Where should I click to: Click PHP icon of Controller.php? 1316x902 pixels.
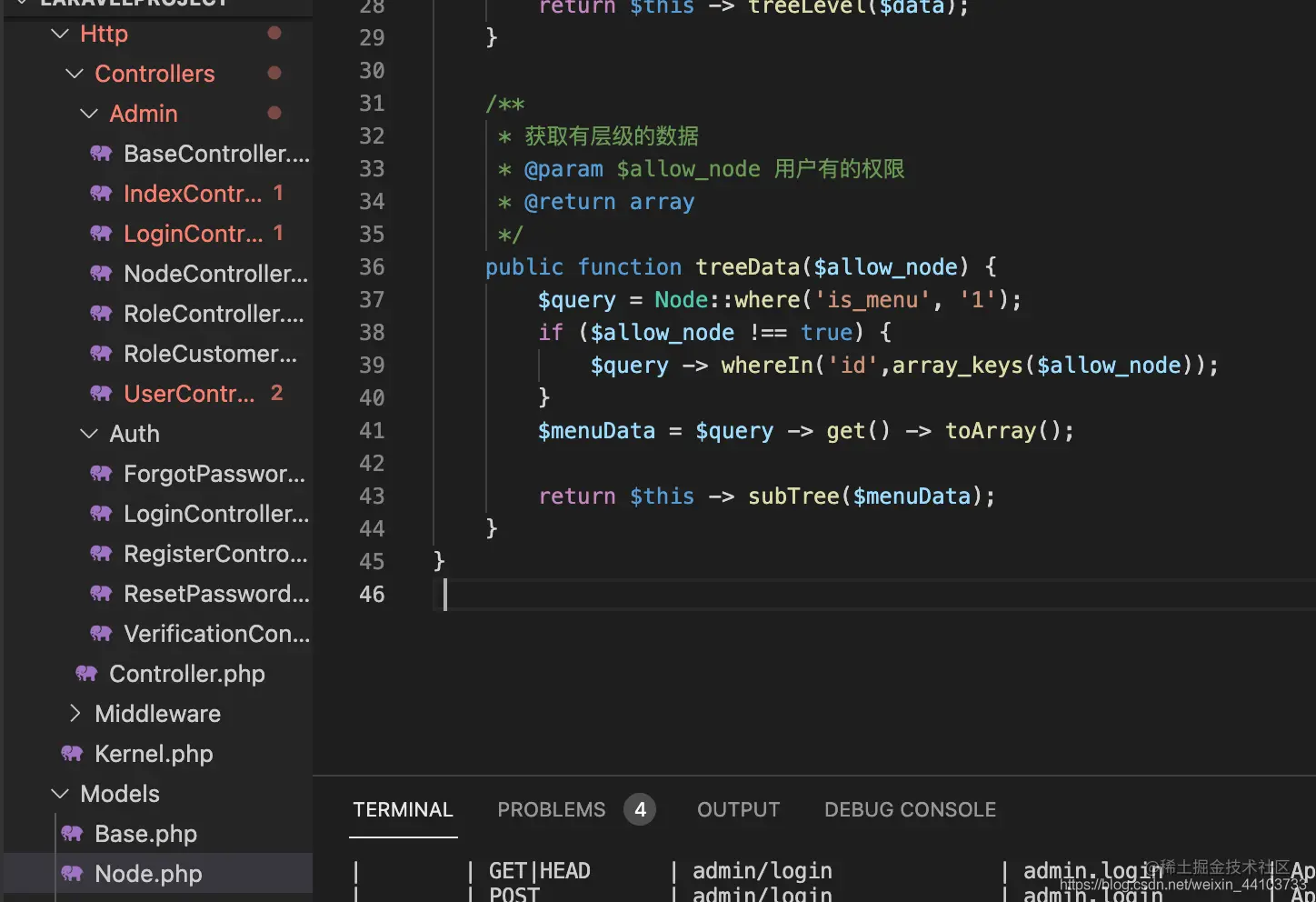tap(86, 674)
